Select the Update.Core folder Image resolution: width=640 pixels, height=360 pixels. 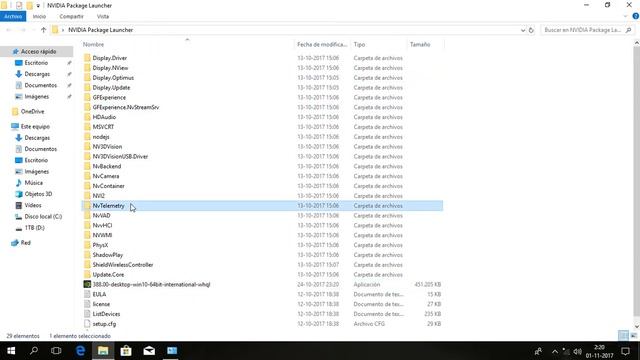click(108, 274)
